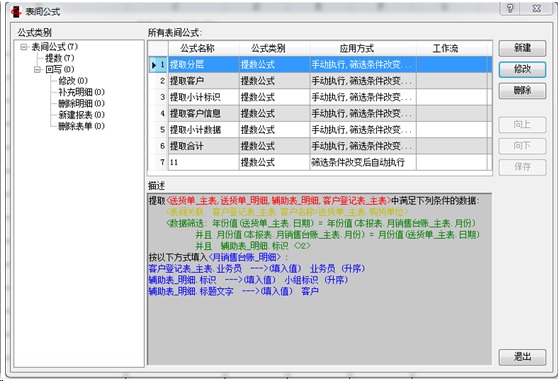This screenshot has height=381, width=558.
Task: Select 修改 (0) tree item
Action: [73, 81]
